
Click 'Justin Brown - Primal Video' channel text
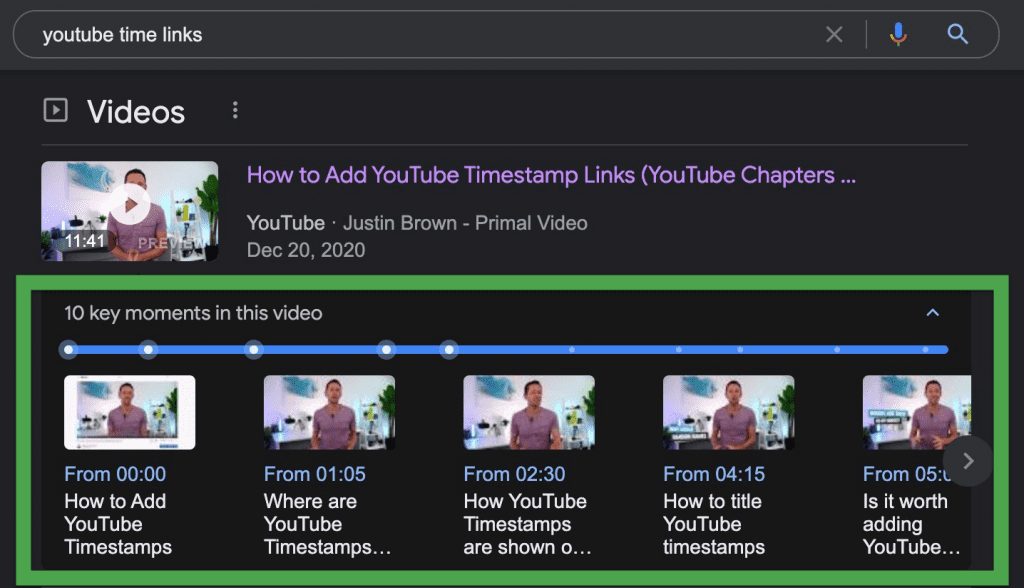pos(465,223)
